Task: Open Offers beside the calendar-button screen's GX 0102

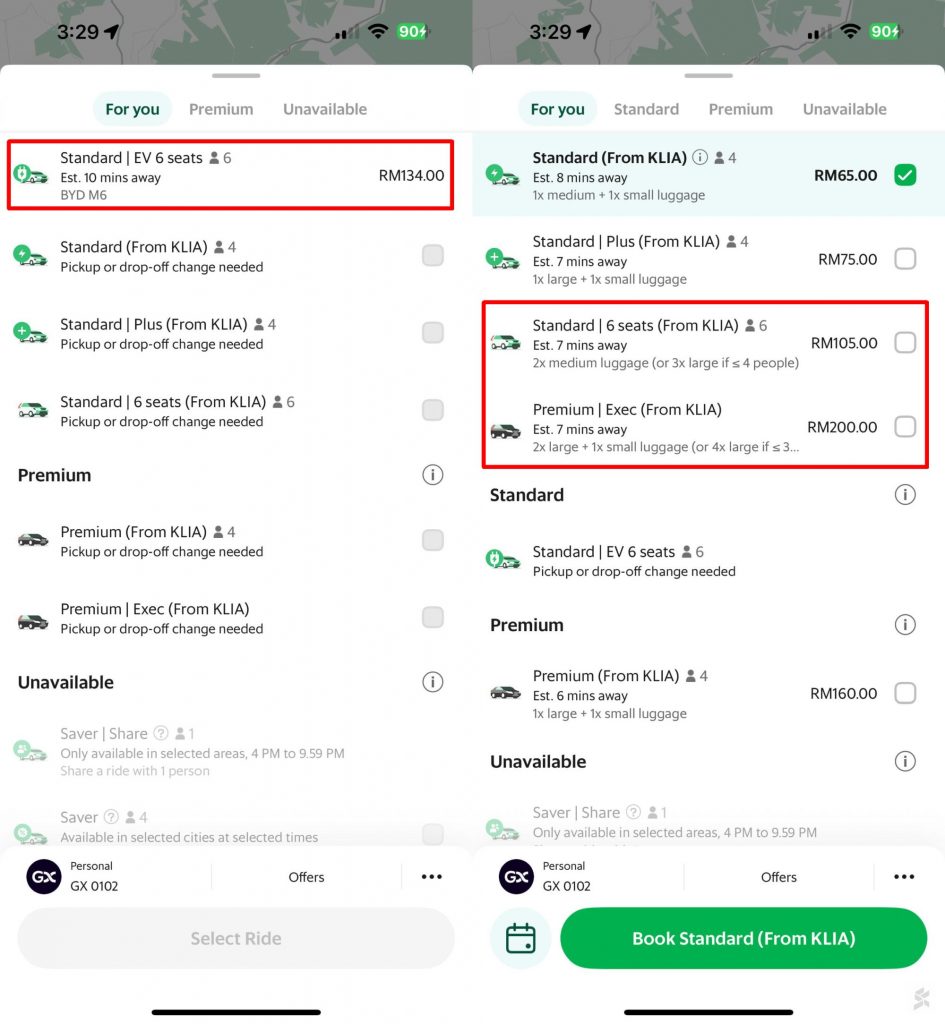Action: pyautogui.click(x=778, y=877)
